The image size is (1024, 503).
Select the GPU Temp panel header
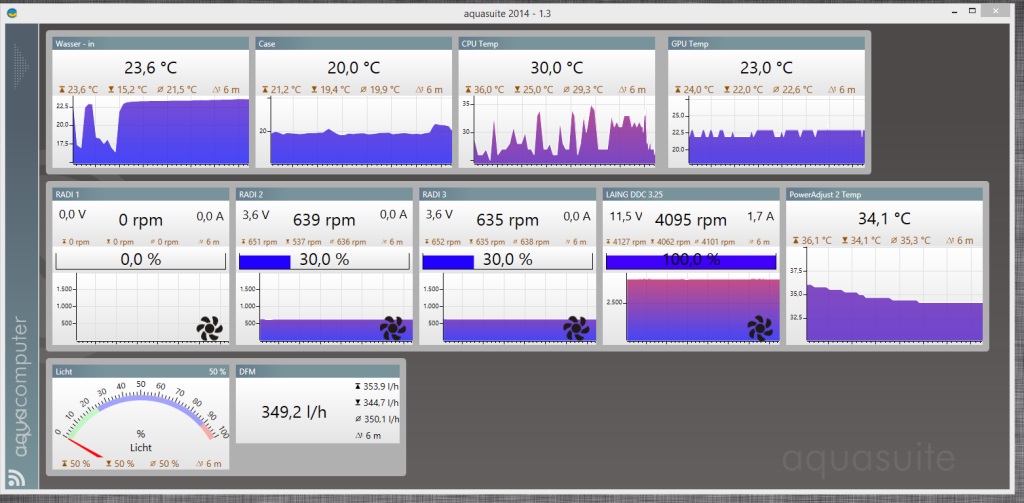(x=765, y=44)
